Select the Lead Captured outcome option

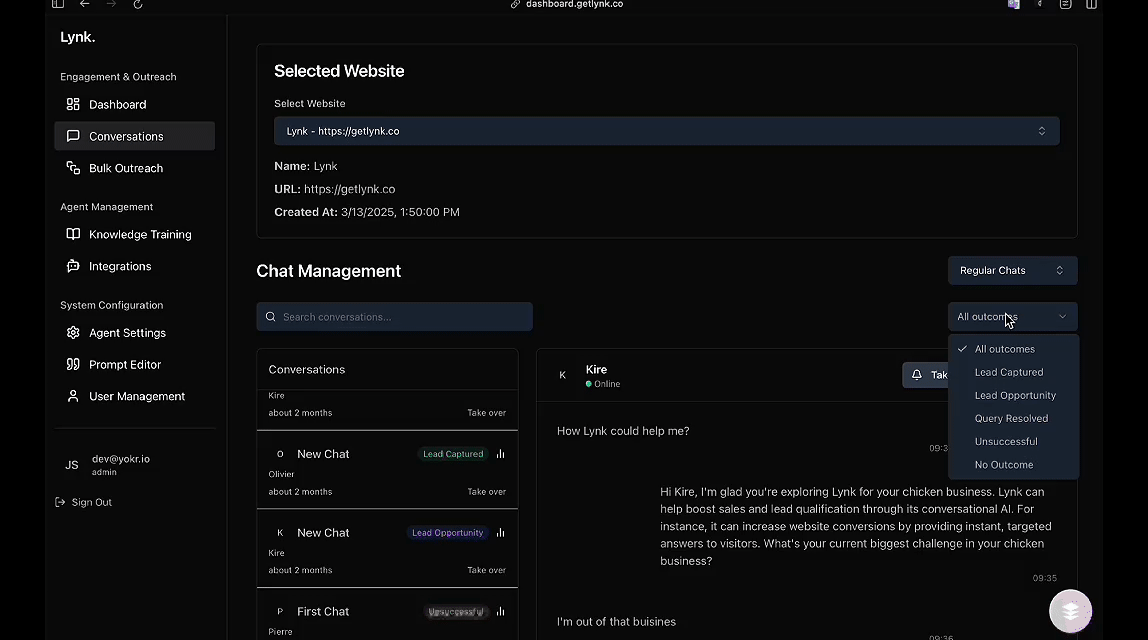tap(1008, 372)
